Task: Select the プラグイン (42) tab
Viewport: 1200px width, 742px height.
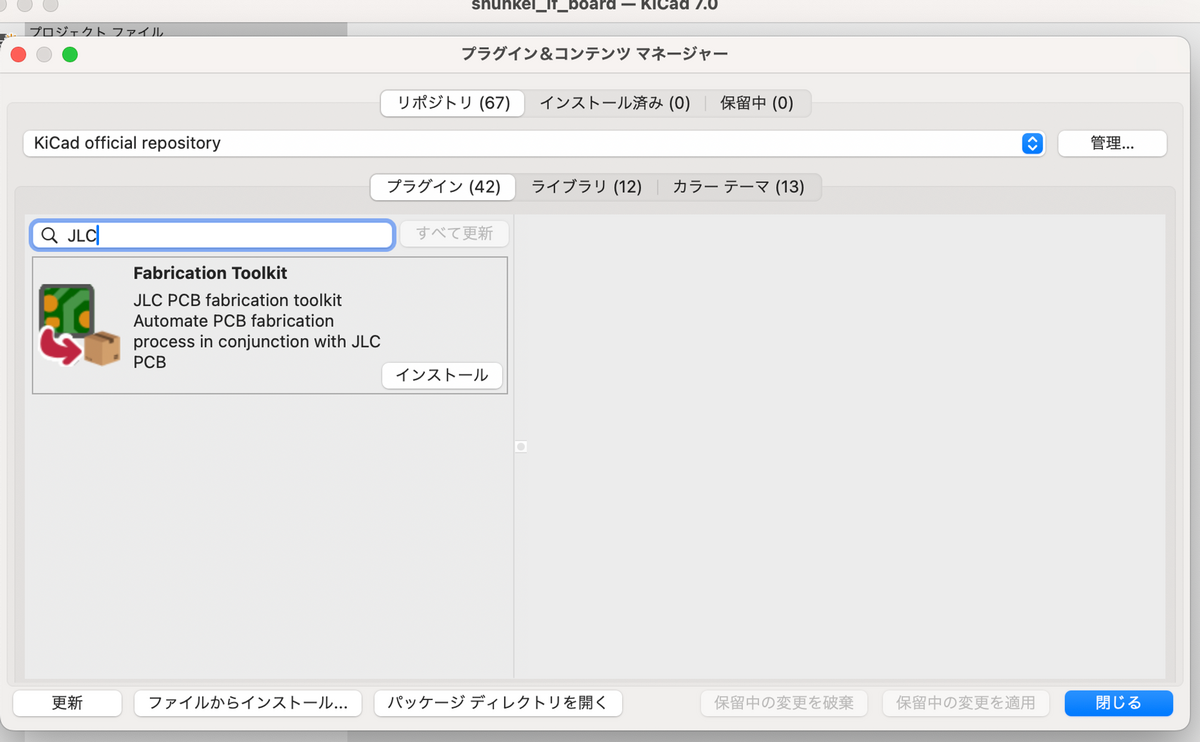Action: [443, 187]
